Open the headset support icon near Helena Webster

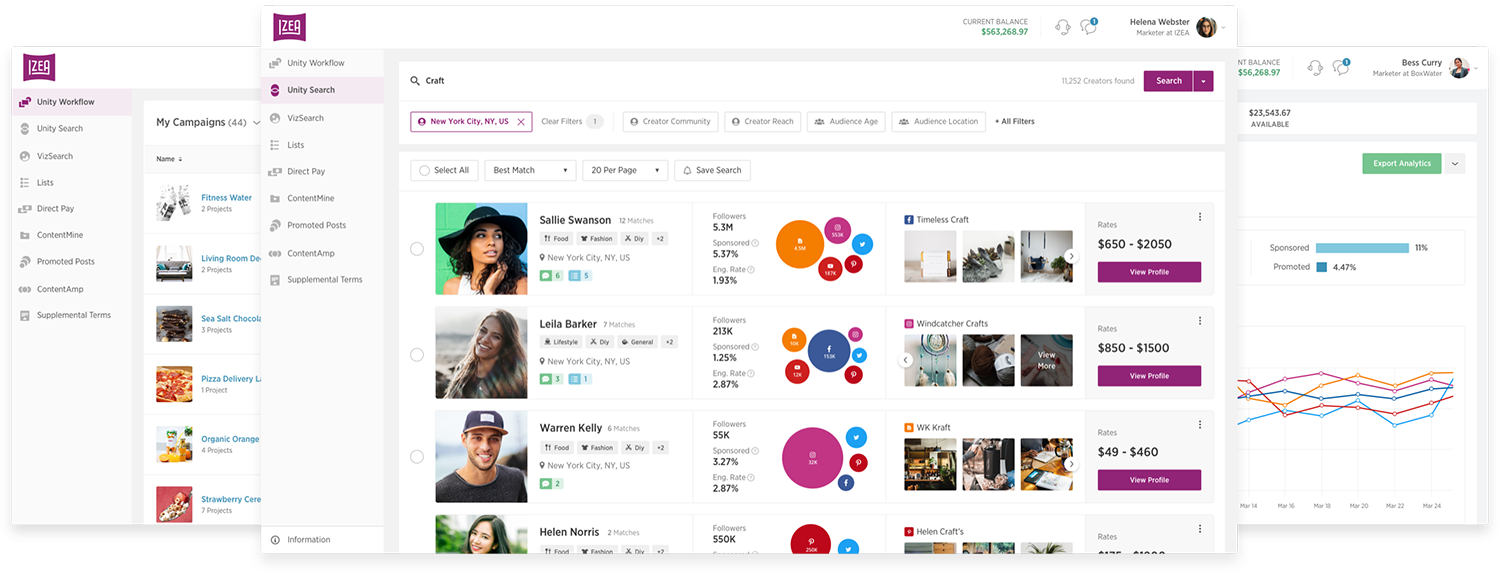1063,27
